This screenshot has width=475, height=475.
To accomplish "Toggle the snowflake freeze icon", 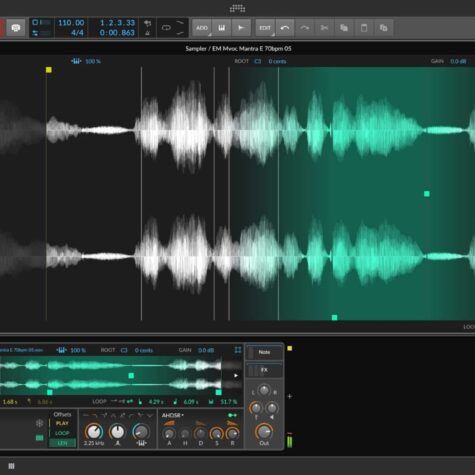I will (x=39, y=423).
